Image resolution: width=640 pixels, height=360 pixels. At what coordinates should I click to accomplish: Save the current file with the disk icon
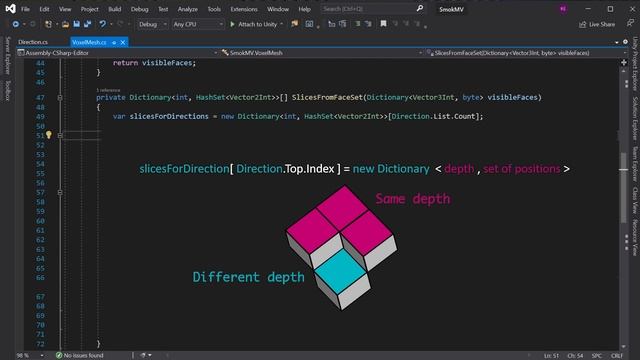pyautogui.click(x=76, y=24)
